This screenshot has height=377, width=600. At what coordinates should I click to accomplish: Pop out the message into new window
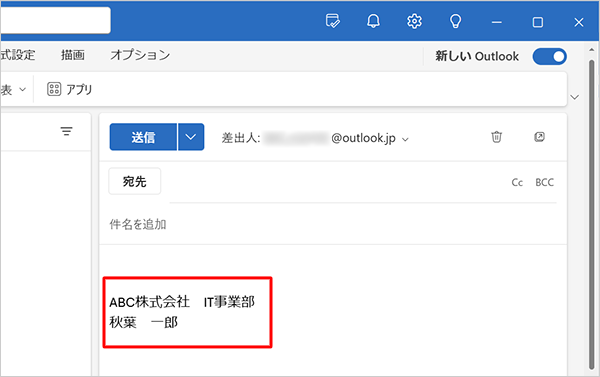tap(539, 137)
